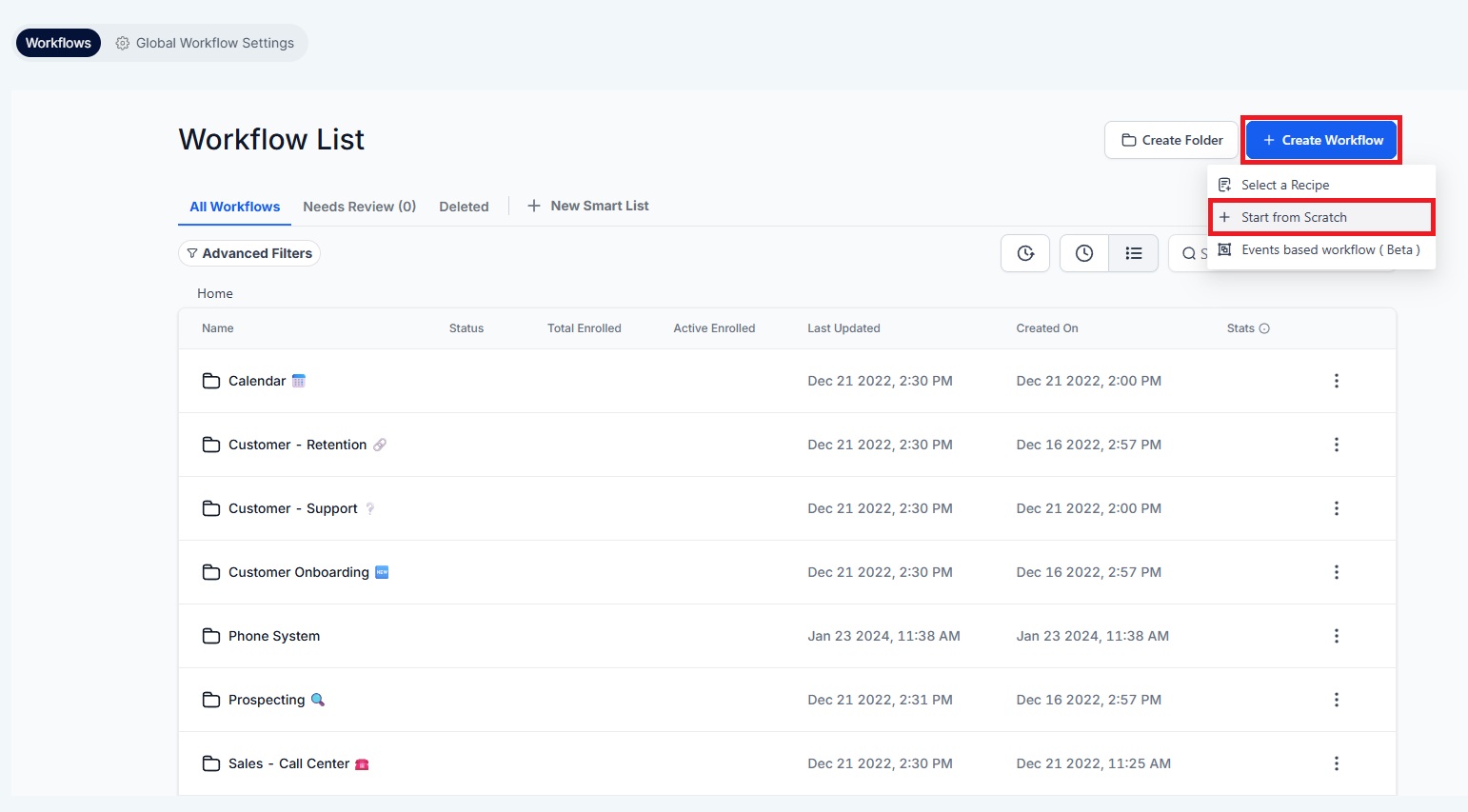Image resolution: width=1468 pixels, height=812 pixels.
Task: Open more options for Customer - Support row
Action: [1337, 508]
